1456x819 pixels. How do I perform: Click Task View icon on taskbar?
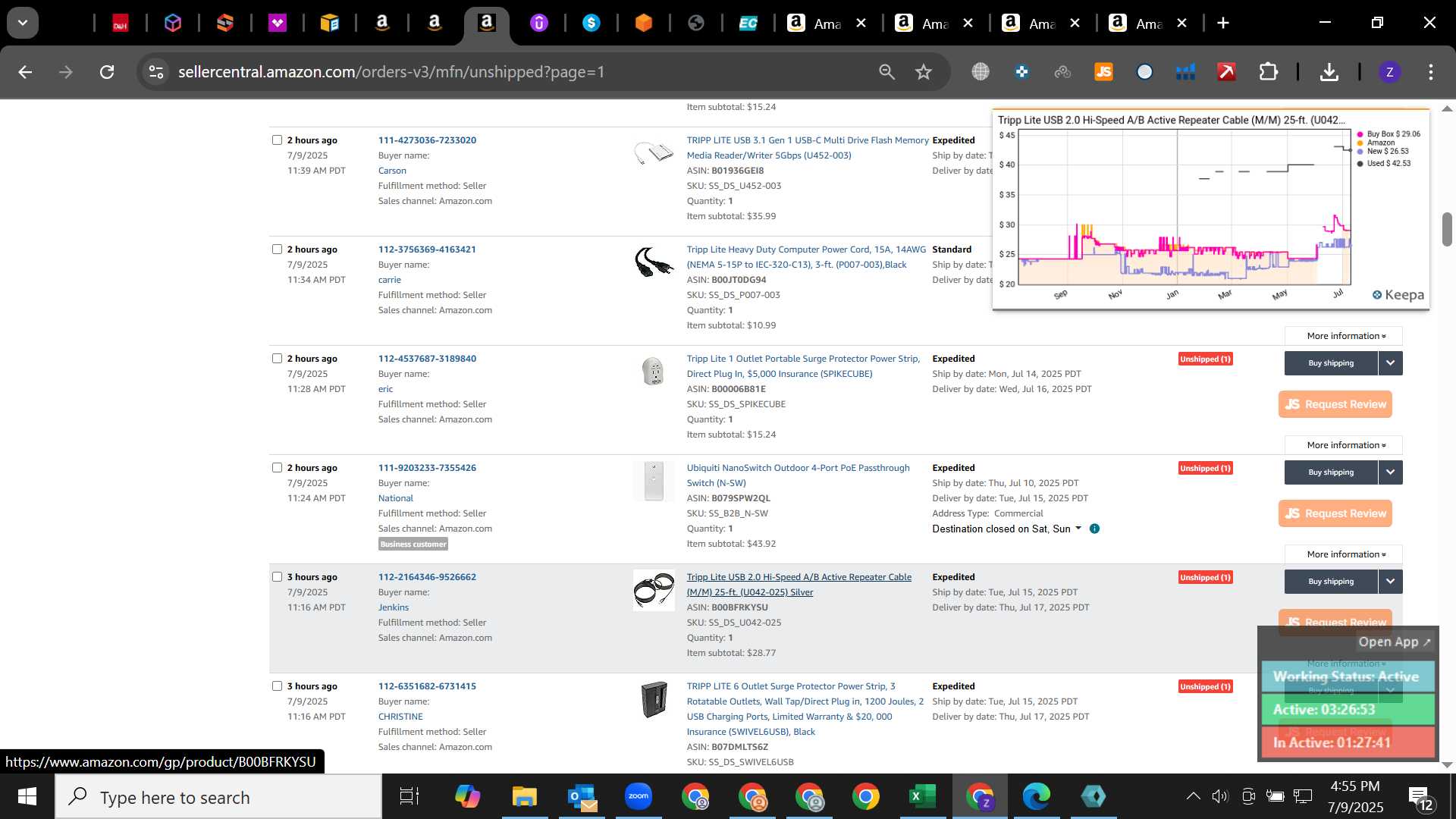[x=409, y=796]
